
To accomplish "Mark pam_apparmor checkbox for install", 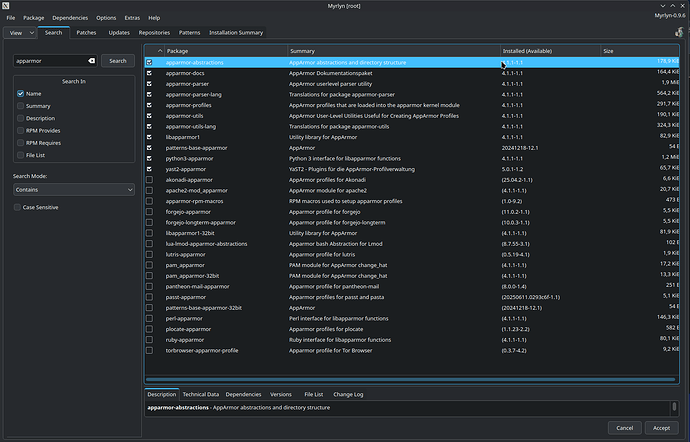I will tap(150, 265).
